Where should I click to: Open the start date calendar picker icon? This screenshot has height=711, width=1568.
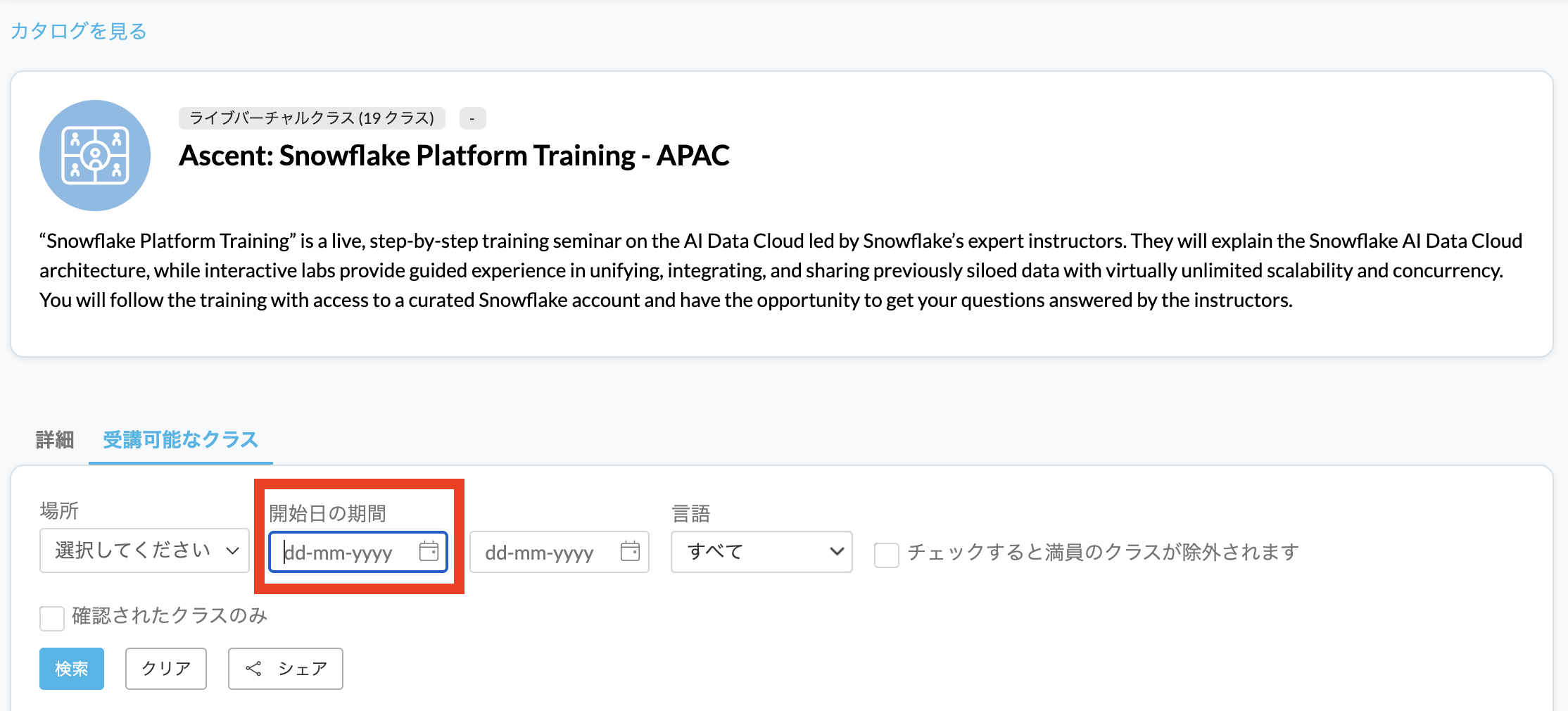point(429,551)
